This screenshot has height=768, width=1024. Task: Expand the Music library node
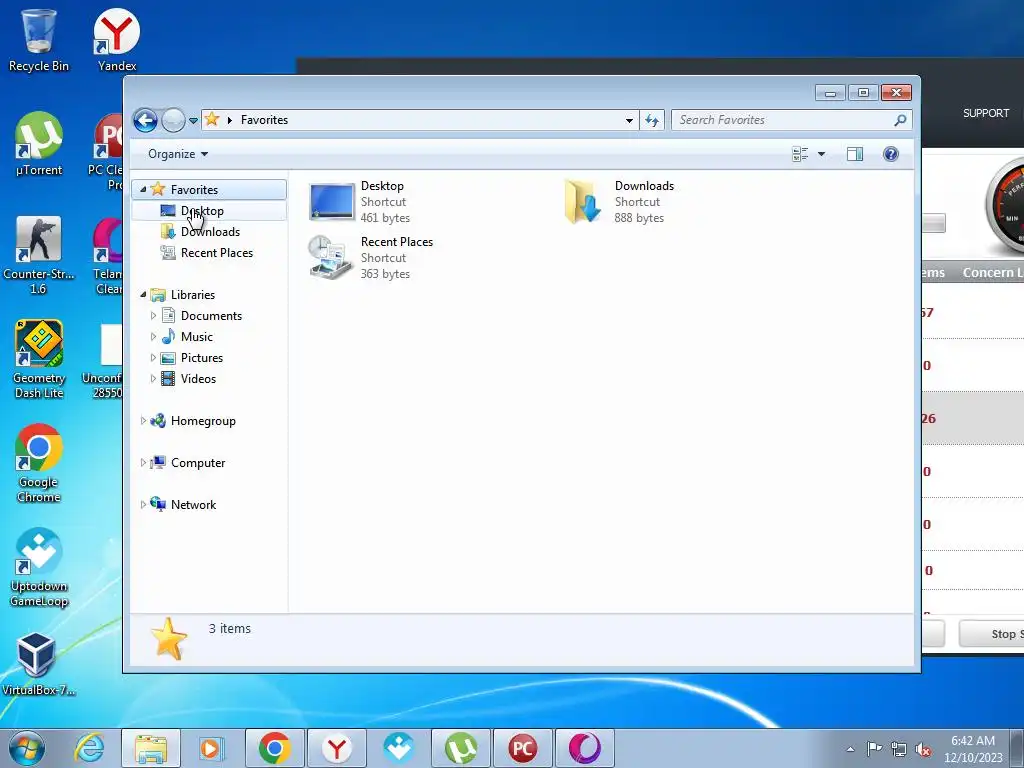click(153, 337)
